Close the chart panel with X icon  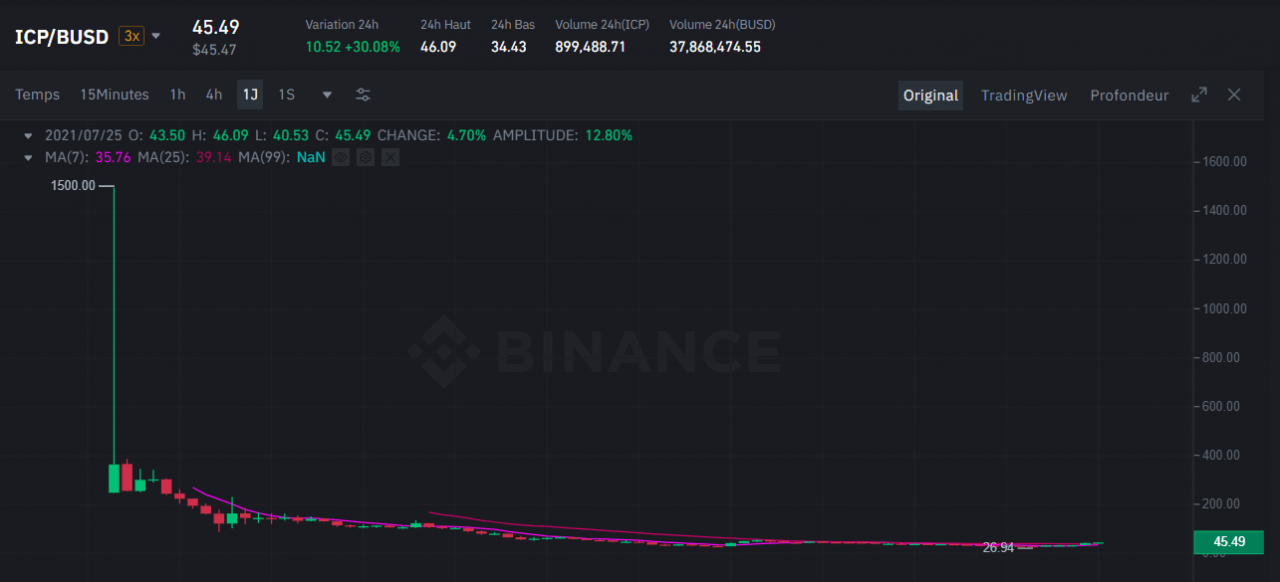pos(1234,95)
